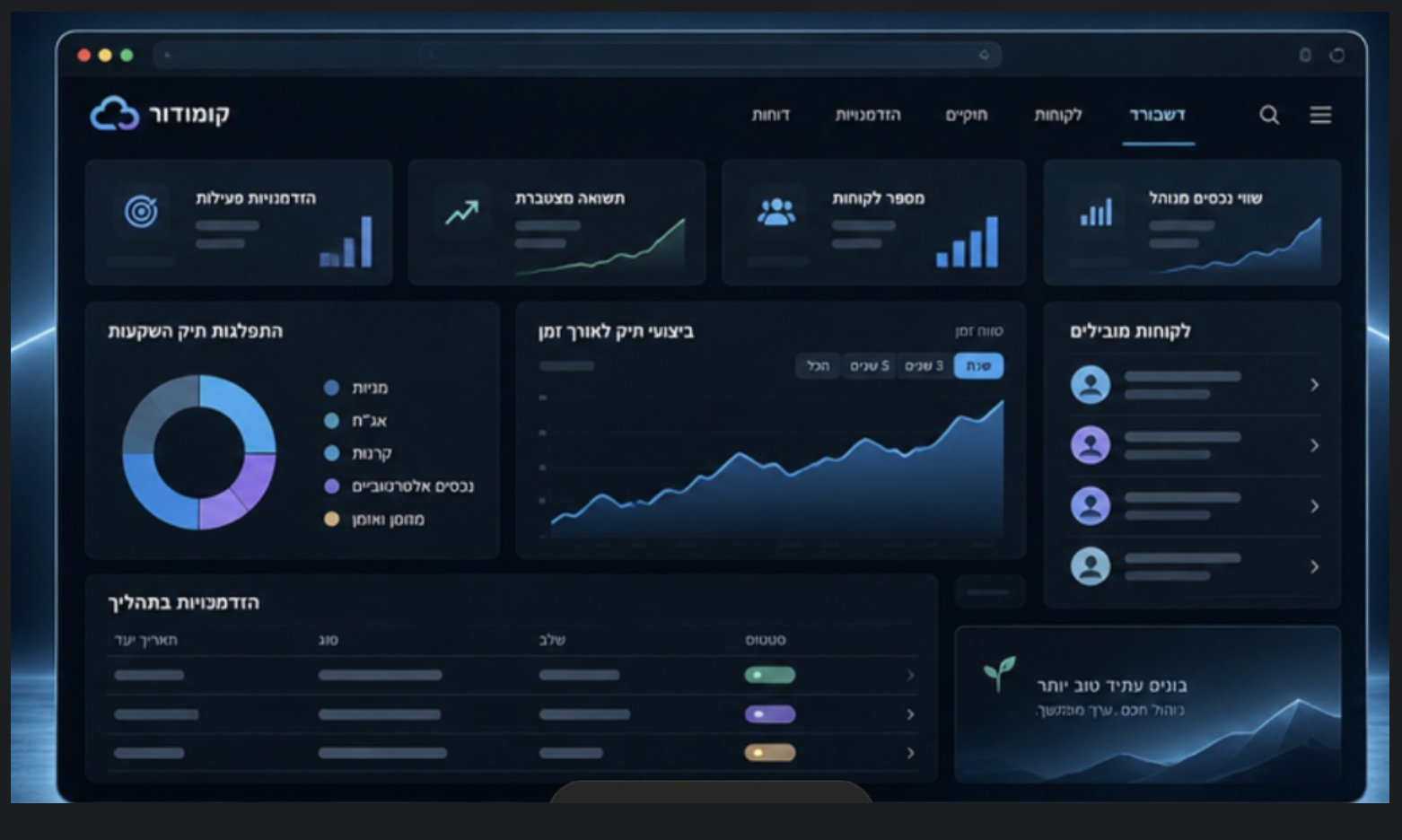
Task: Open the hamburger menu icon
Action: click(1320, 115)
